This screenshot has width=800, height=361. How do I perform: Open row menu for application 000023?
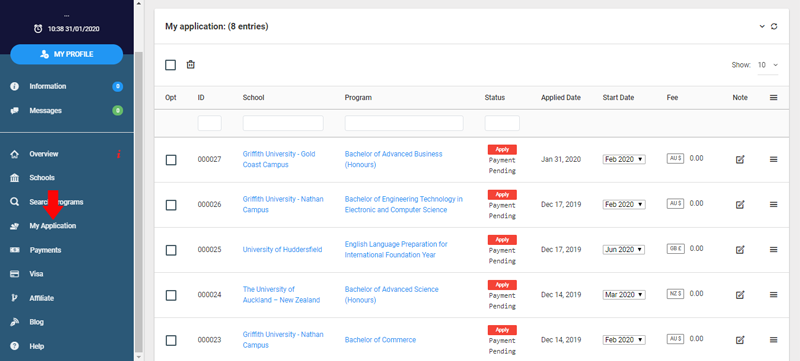773,340
